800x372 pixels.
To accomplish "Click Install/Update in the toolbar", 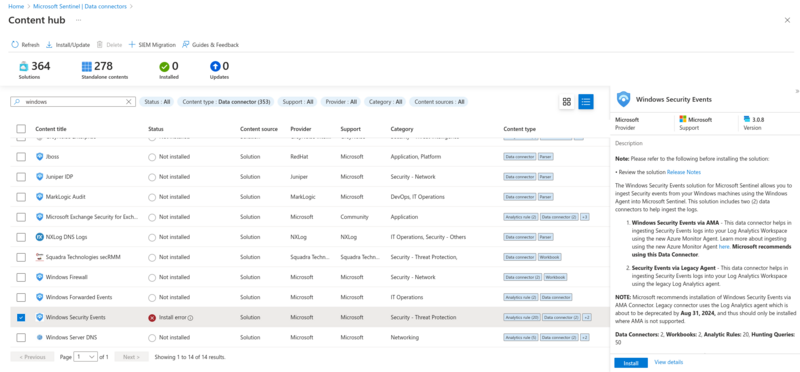I will point(68,45).
